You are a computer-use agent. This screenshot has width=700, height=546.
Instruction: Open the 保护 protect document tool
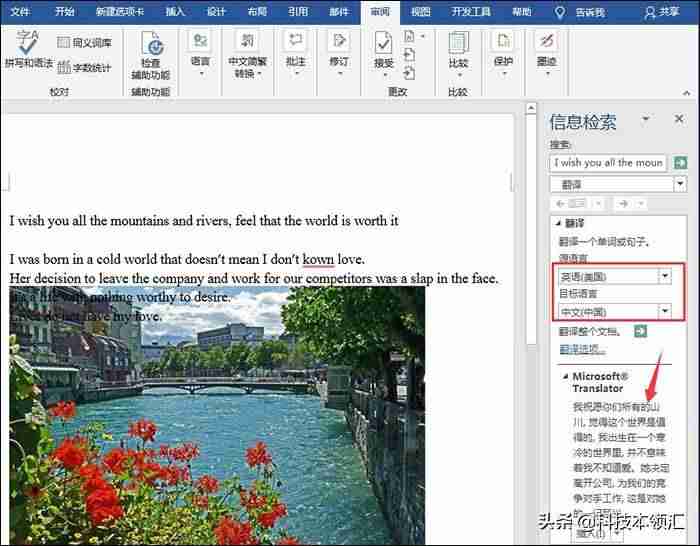[x=503, y=54]
